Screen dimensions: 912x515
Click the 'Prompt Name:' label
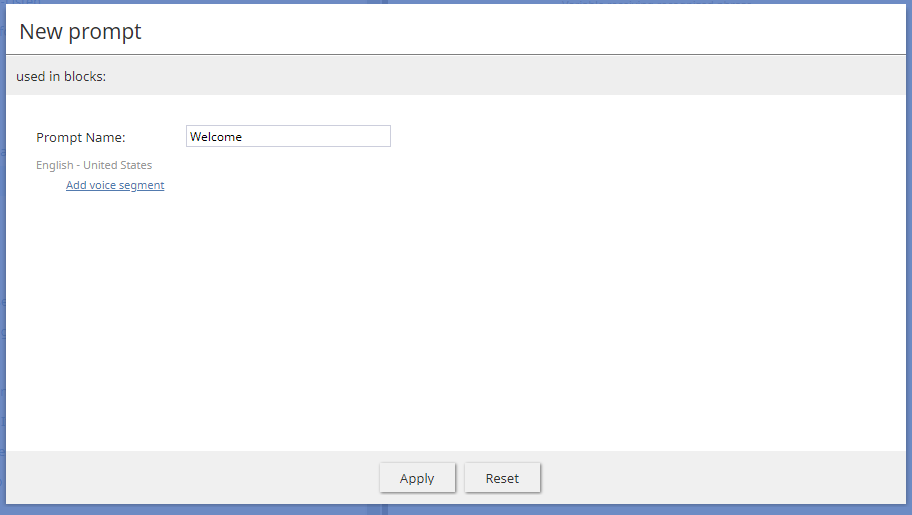click(x=81, y=137)
